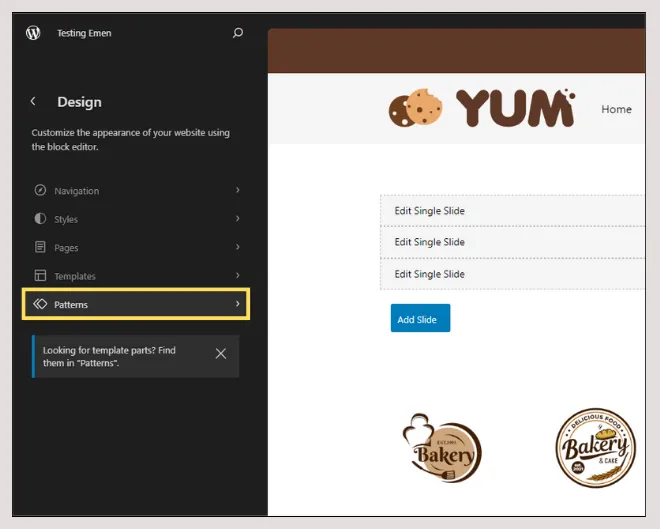
Task: Click the Home link in site header
Action: 616,109
